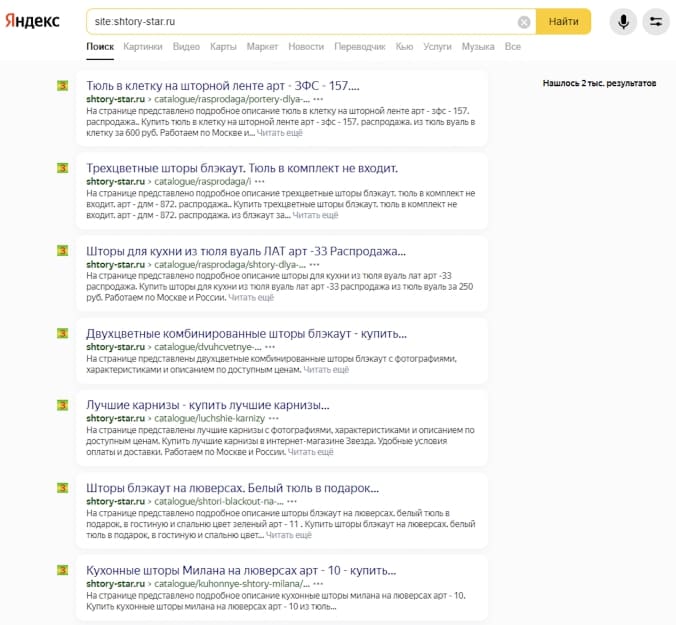Screen dimensions: 676x625
Task: Open three-dots menu for Трехцветные шторы result
Action: point(260,181)
